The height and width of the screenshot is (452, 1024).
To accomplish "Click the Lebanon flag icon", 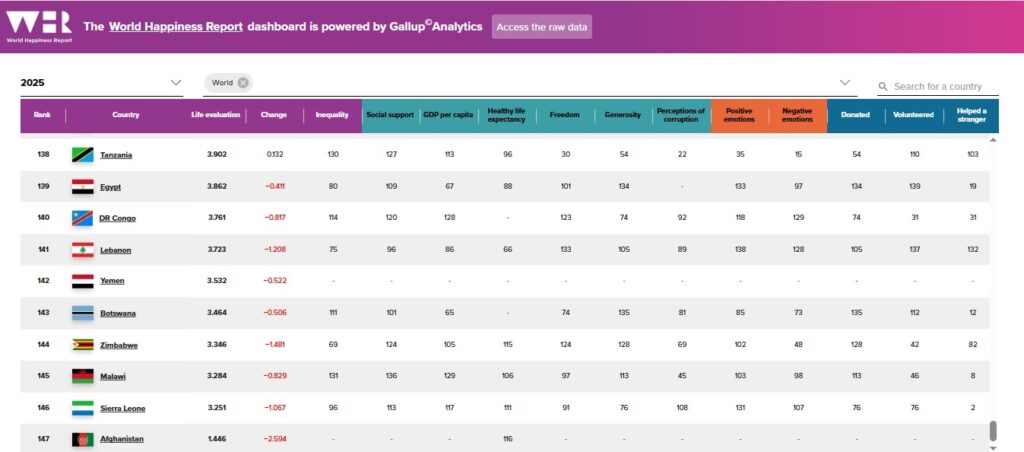I will pos(82,250).
